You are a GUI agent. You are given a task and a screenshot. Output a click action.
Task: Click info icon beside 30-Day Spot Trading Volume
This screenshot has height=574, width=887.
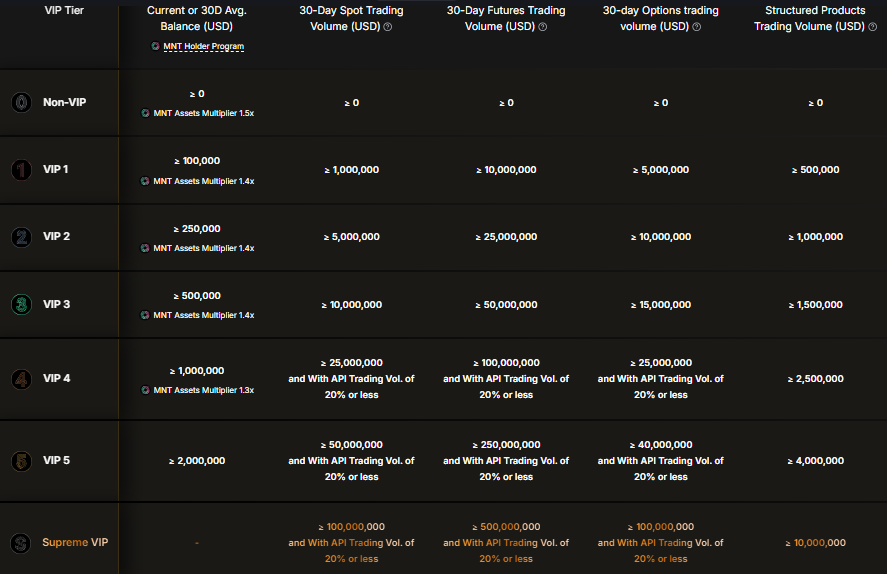point(387,27)
